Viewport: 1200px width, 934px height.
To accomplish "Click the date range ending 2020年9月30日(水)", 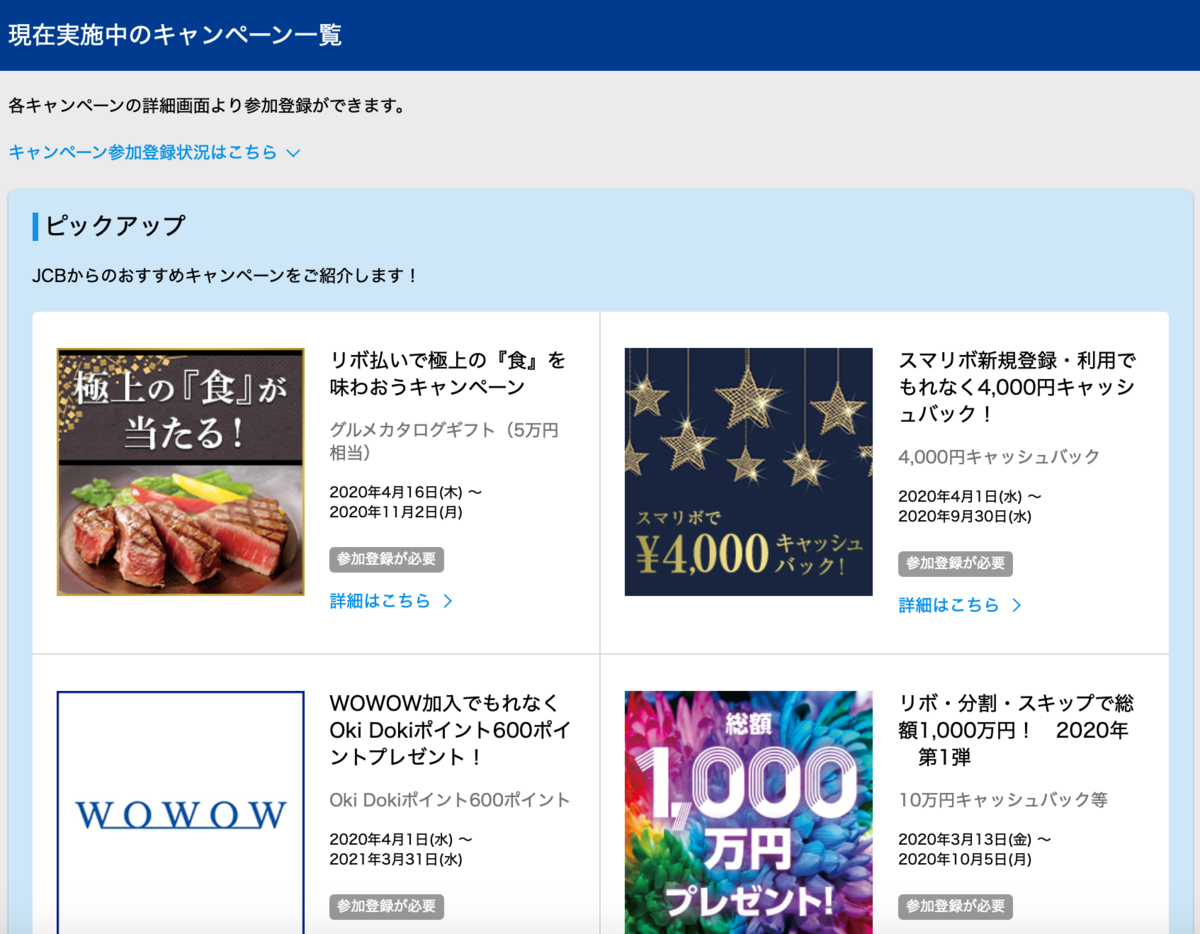I will pyautogui.click(x=970, y=506).
